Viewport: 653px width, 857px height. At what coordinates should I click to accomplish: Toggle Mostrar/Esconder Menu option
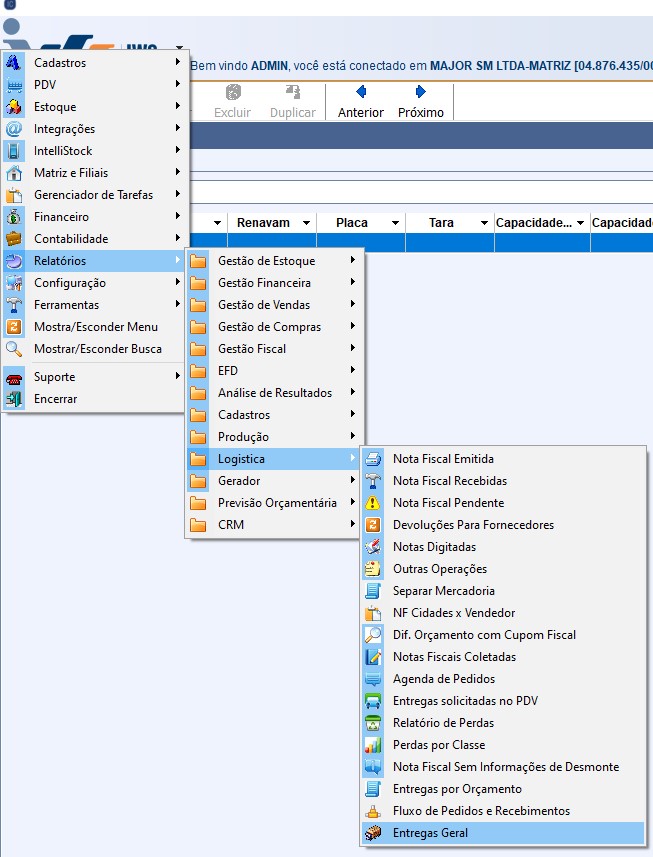click(95, 327)
